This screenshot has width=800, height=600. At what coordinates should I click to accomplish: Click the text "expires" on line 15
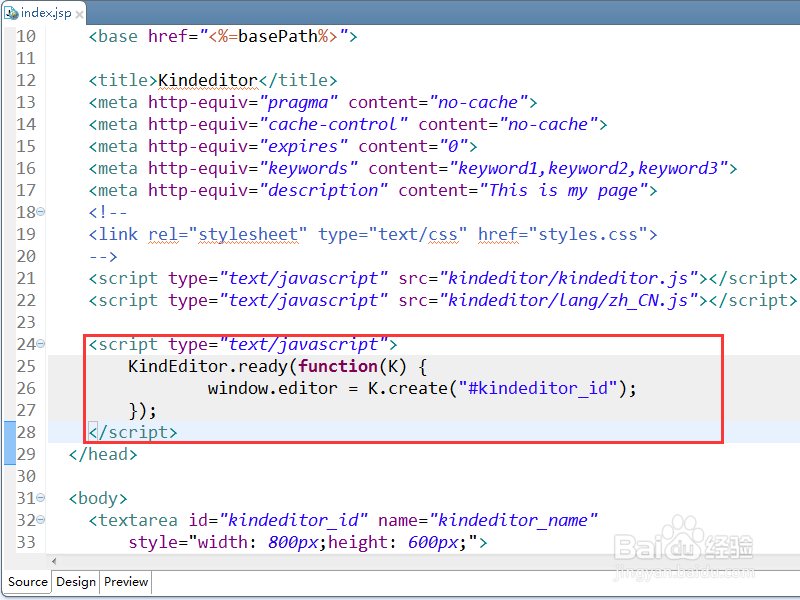click(304, 146)
